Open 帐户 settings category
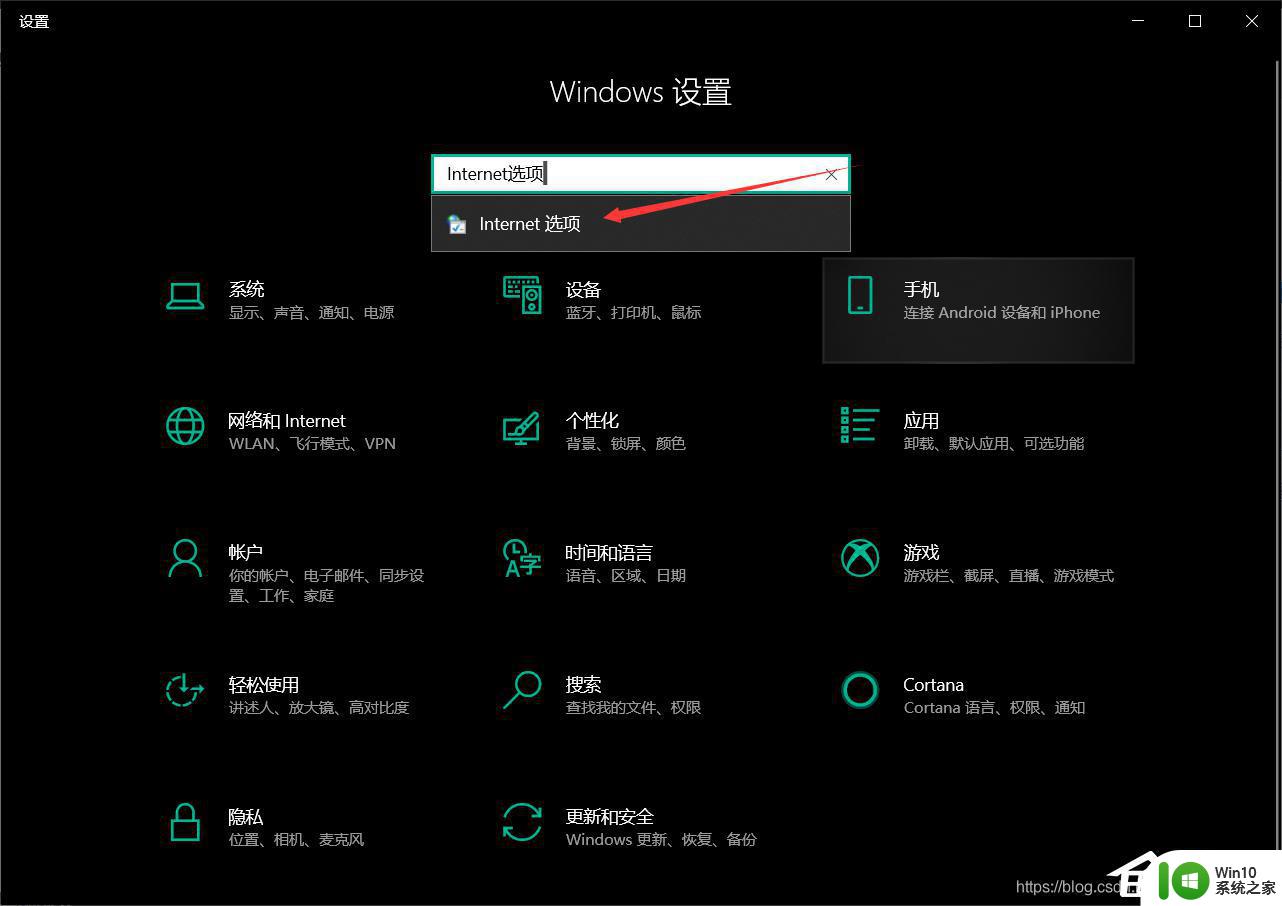 245,552
